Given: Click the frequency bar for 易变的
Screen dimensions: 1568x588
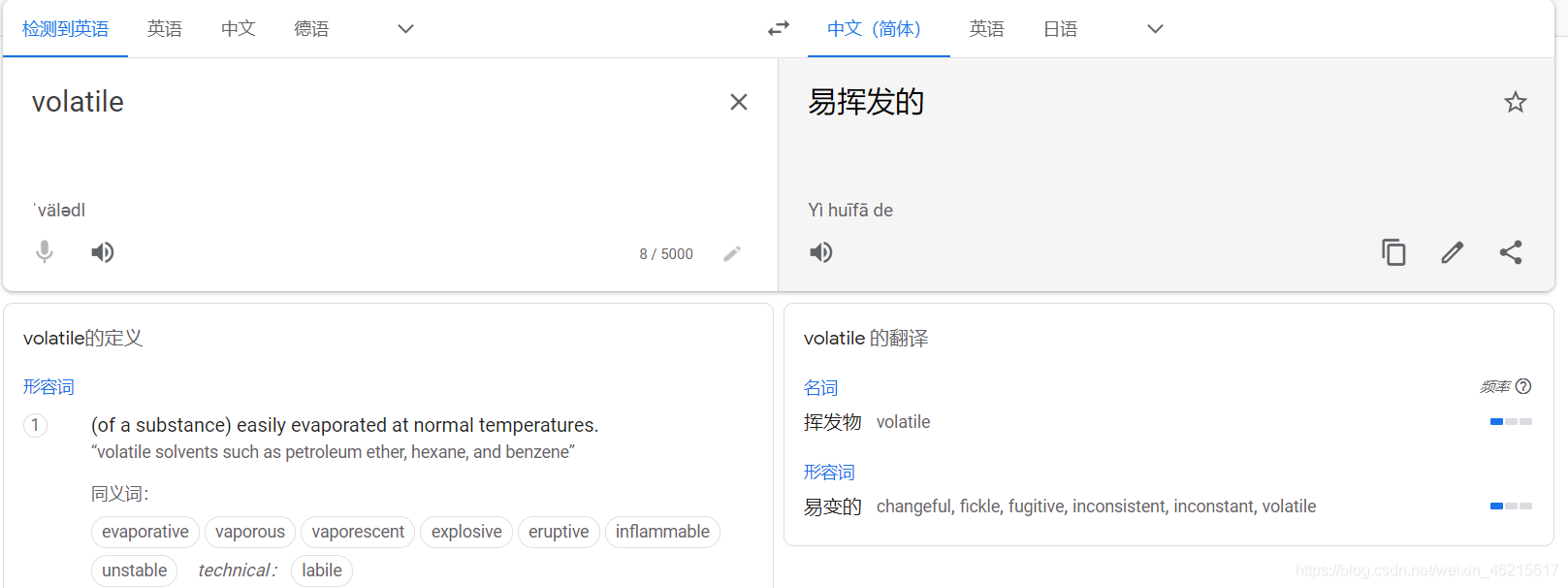Looking at the screenshot, I should click(x=1511, y=506).
